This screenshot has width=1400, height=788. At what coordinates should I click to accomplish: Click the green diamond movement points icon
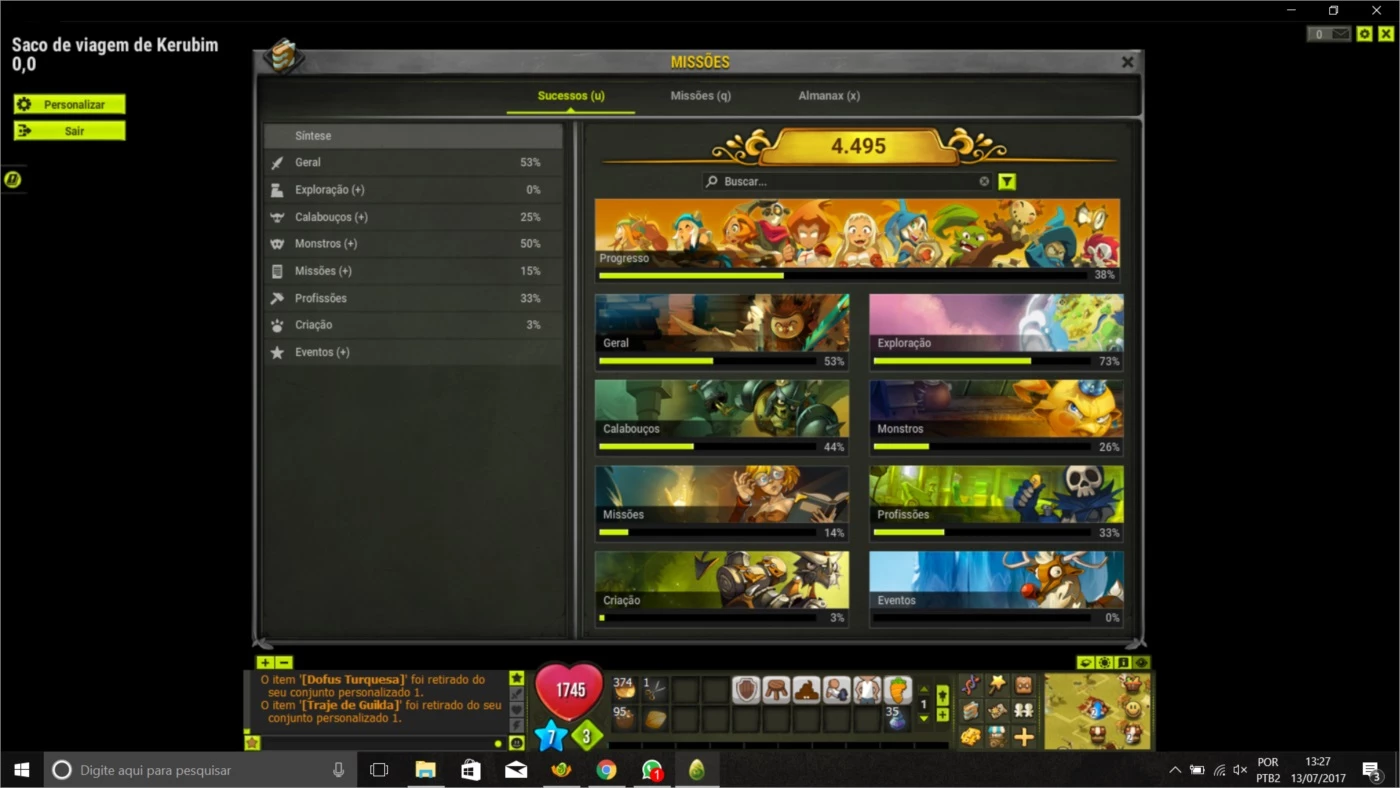pos(587,736)
